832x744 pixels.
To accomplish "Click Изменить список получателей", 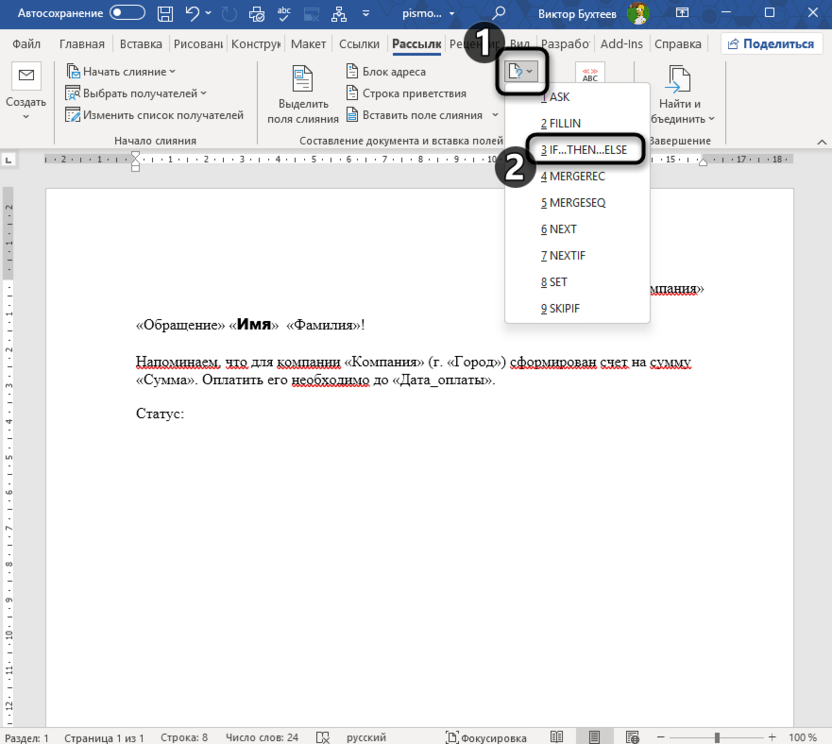I will [x=154, y=115].
